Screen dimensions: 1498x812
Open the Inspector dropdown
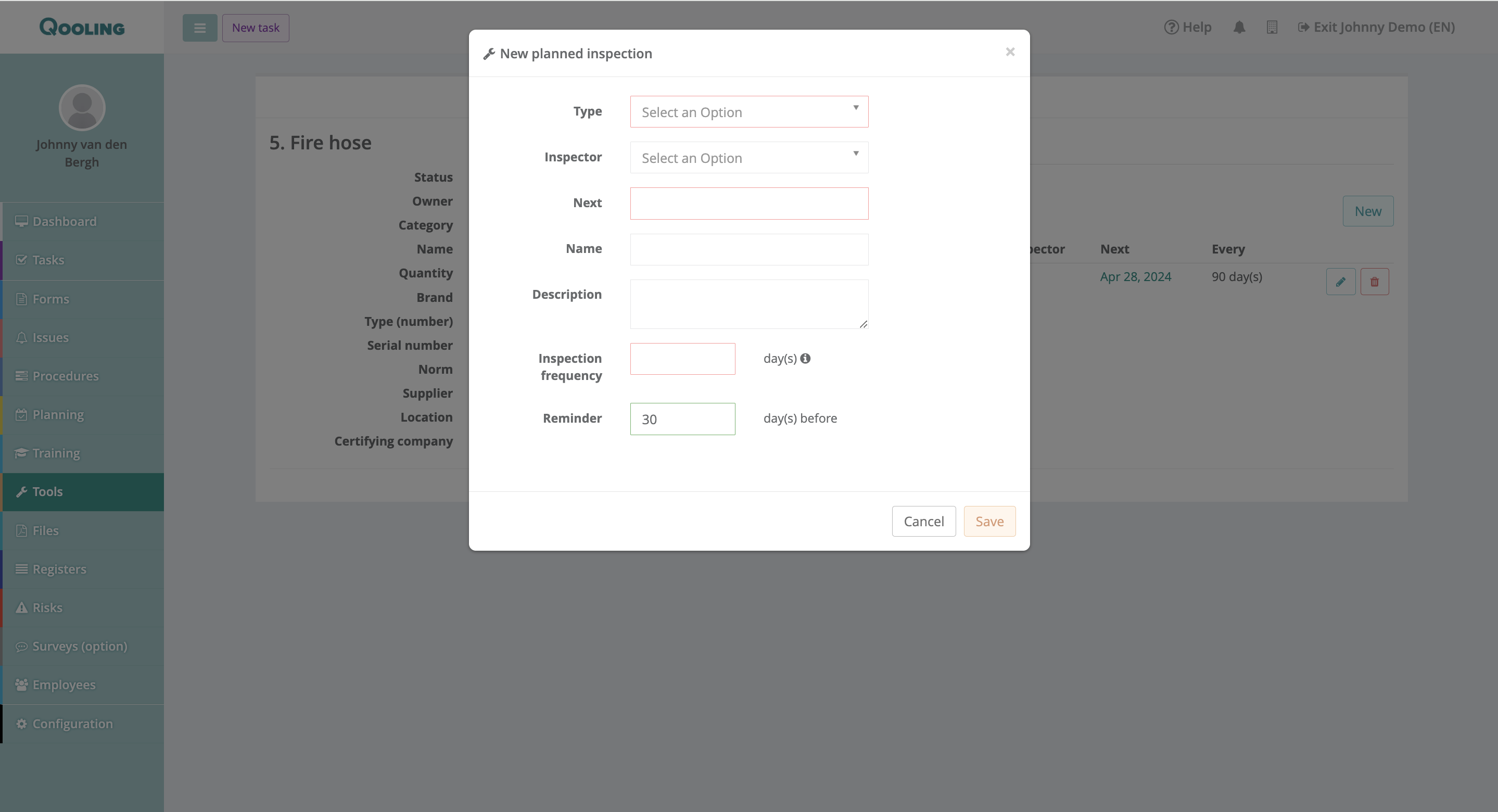point(749,158)
